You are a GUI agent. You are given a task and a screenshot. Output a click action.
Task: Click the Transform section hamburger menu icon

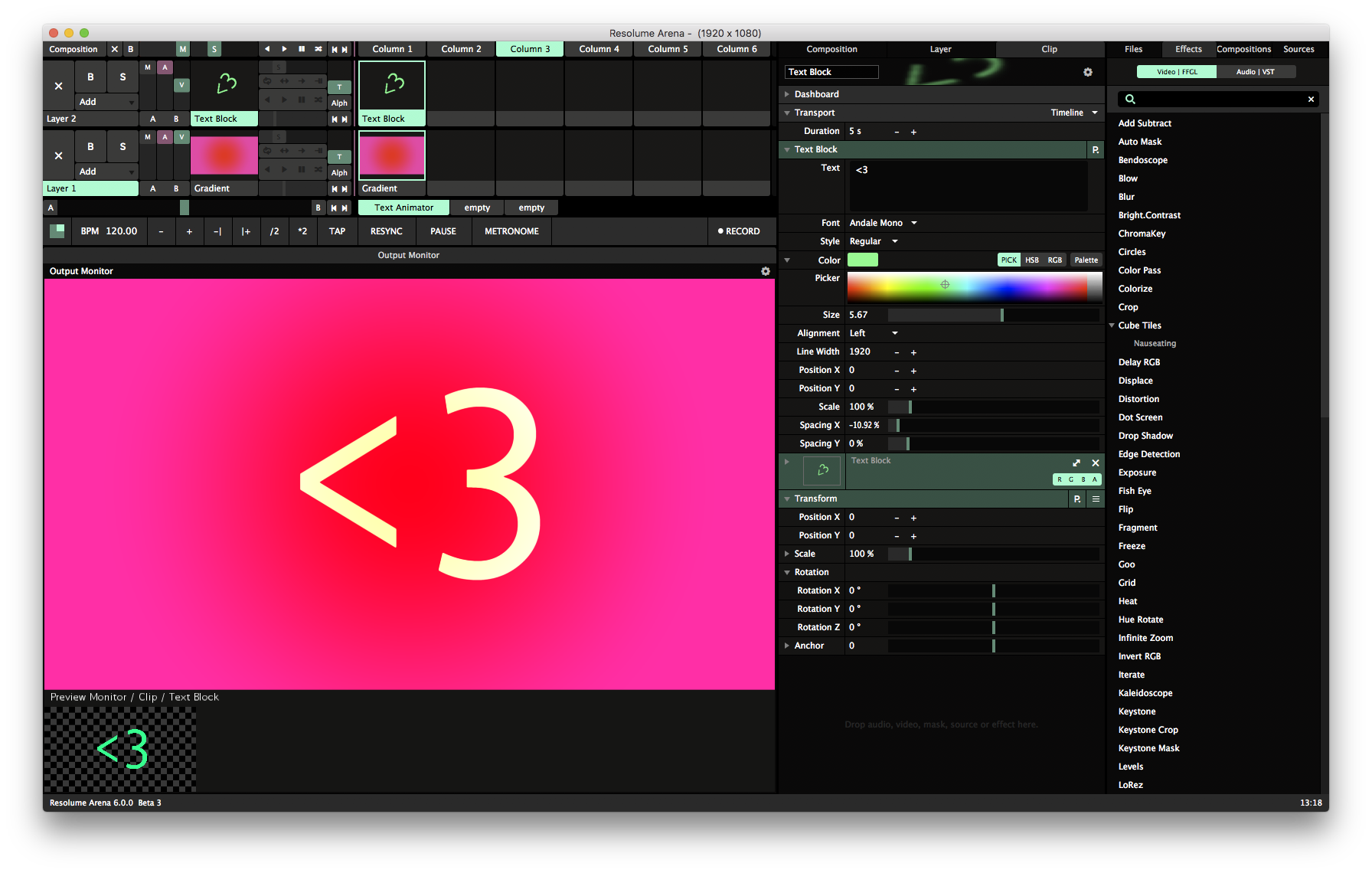[x=1096, y=499]
